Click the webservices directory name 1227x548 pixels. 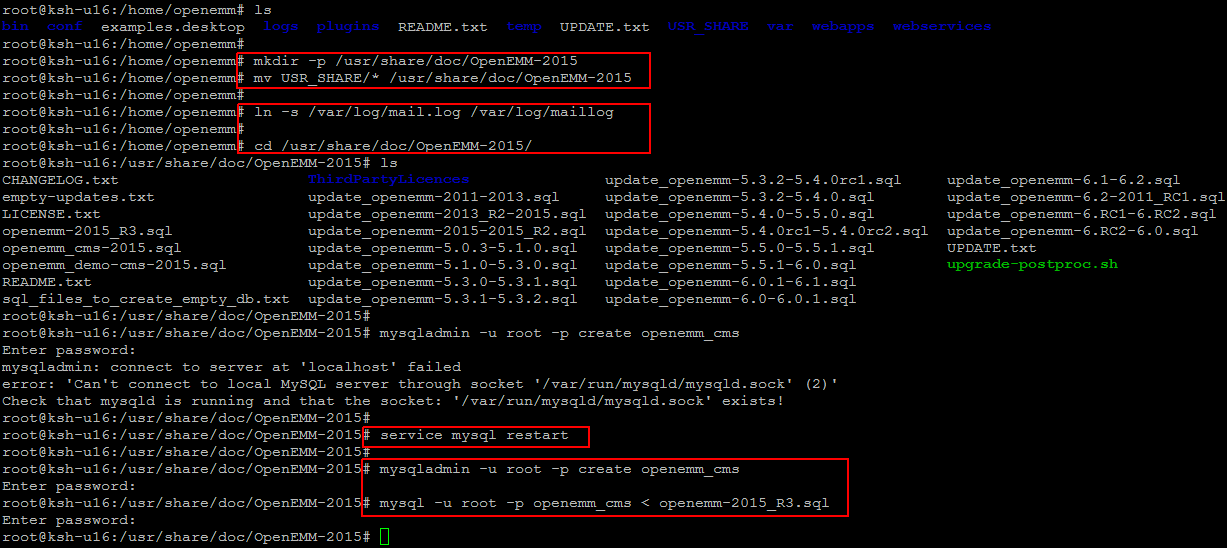click(942, 27)
